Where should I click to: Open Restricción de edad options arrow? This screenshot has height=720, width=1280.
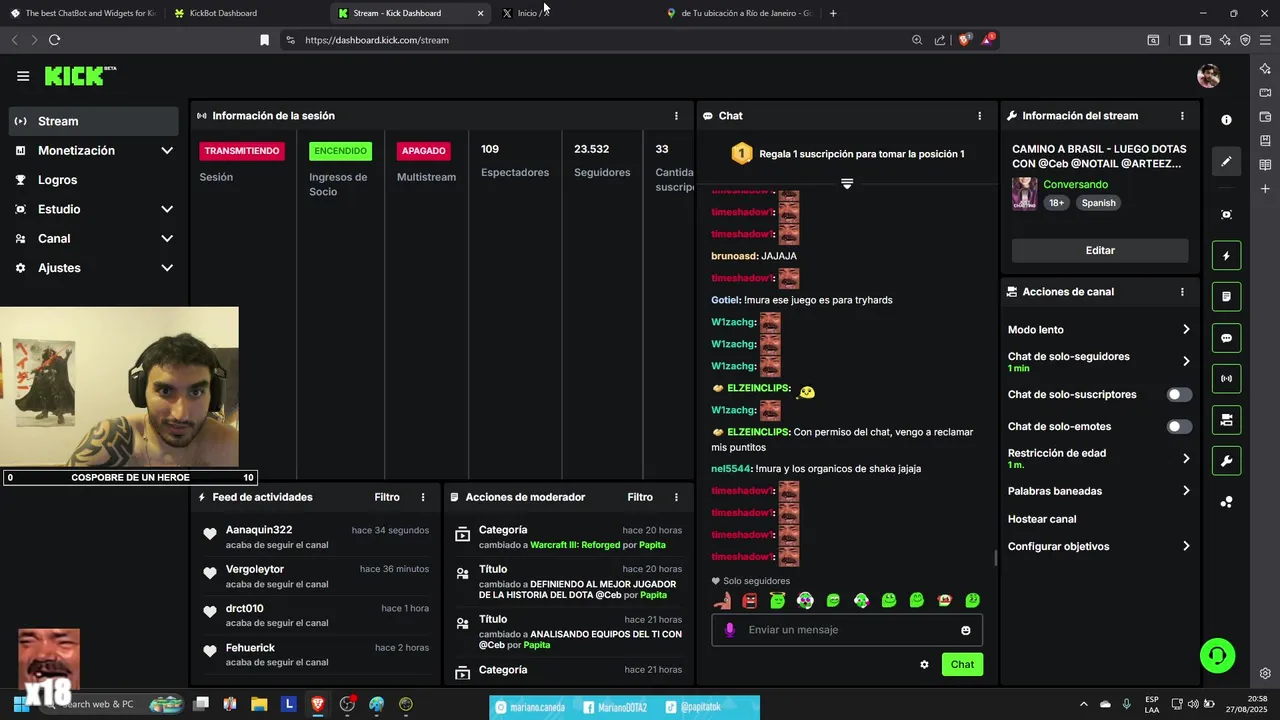(1186, 458)
